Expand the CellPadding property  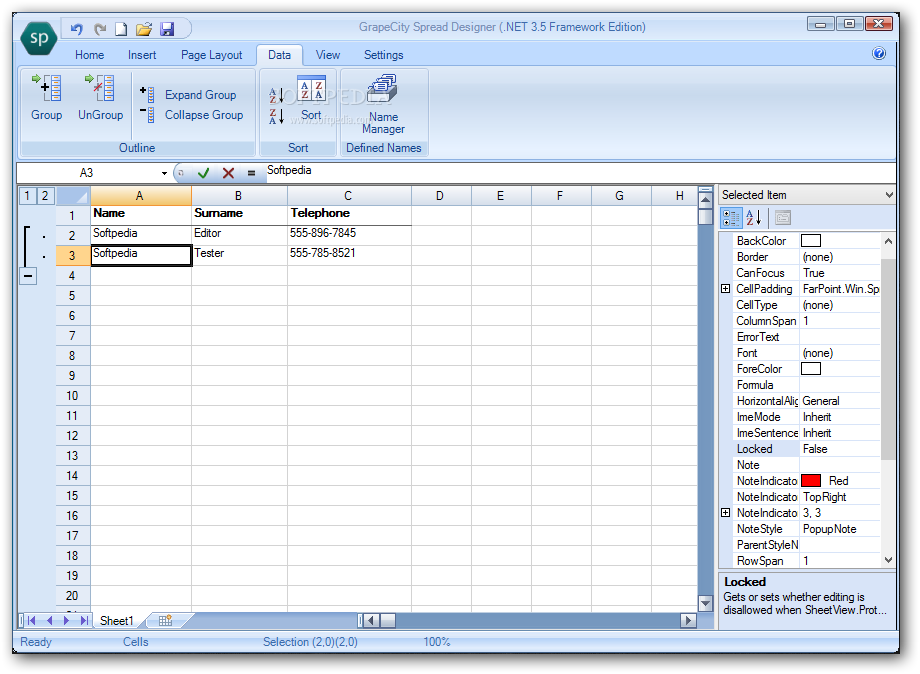[725, 289]
